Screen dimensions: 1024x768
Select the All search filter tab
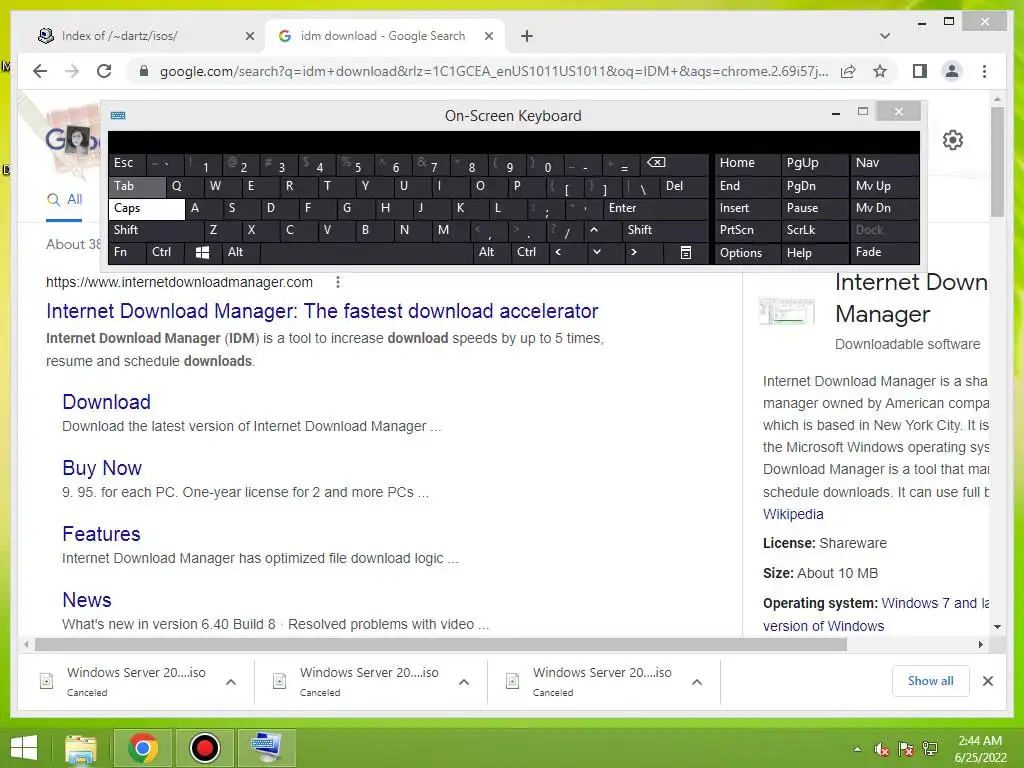click(64, 200)
